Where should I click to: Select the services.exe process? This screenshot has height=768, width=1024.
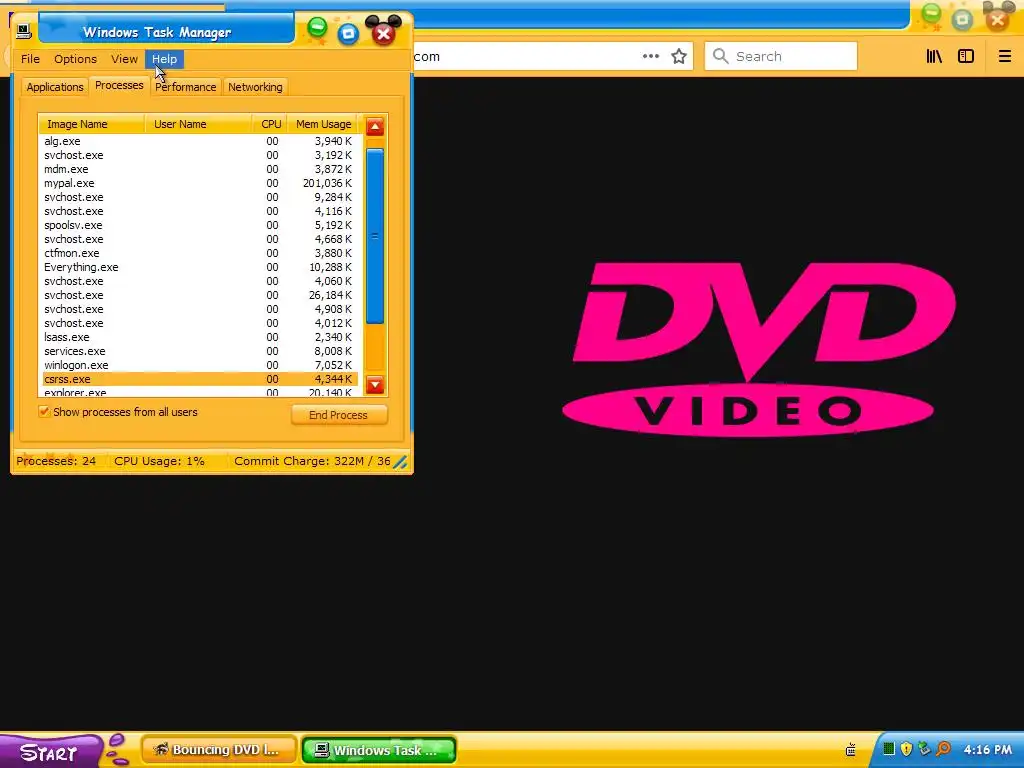coord(199,351)
